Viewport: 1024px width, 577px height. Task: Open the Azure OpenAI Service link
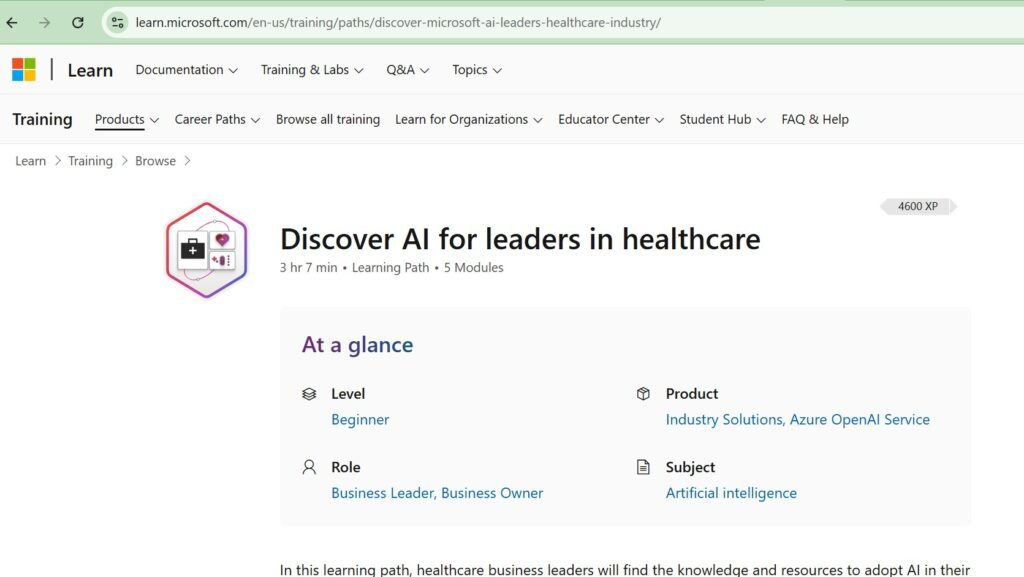point(859,420)
